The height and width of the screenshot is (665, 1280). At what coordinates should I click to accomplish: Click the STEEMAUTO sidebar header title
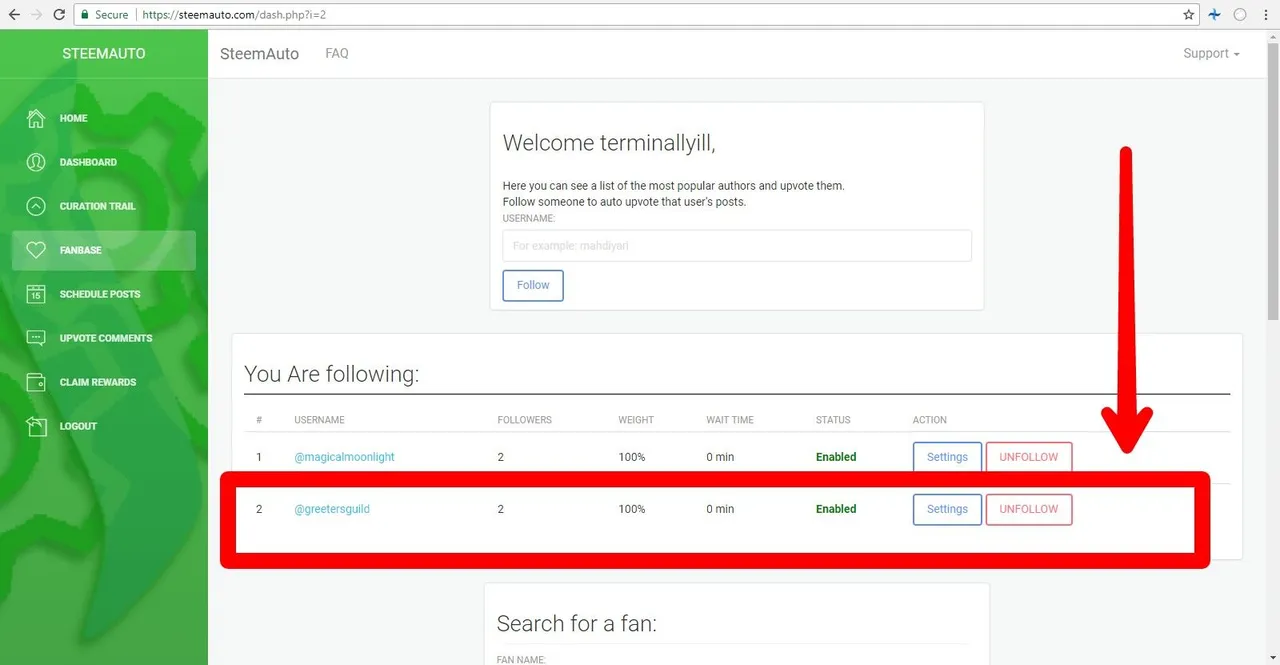click(x=104, y=54)
